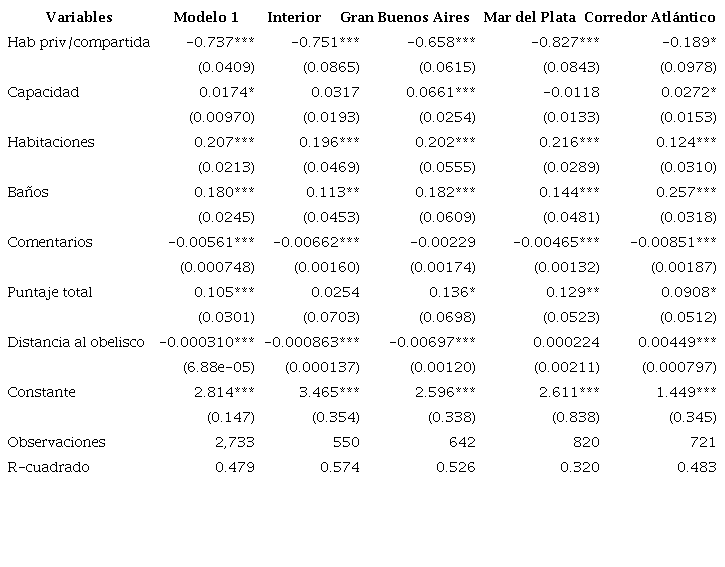Click the "Mar del Plata" header

point(529,17)
